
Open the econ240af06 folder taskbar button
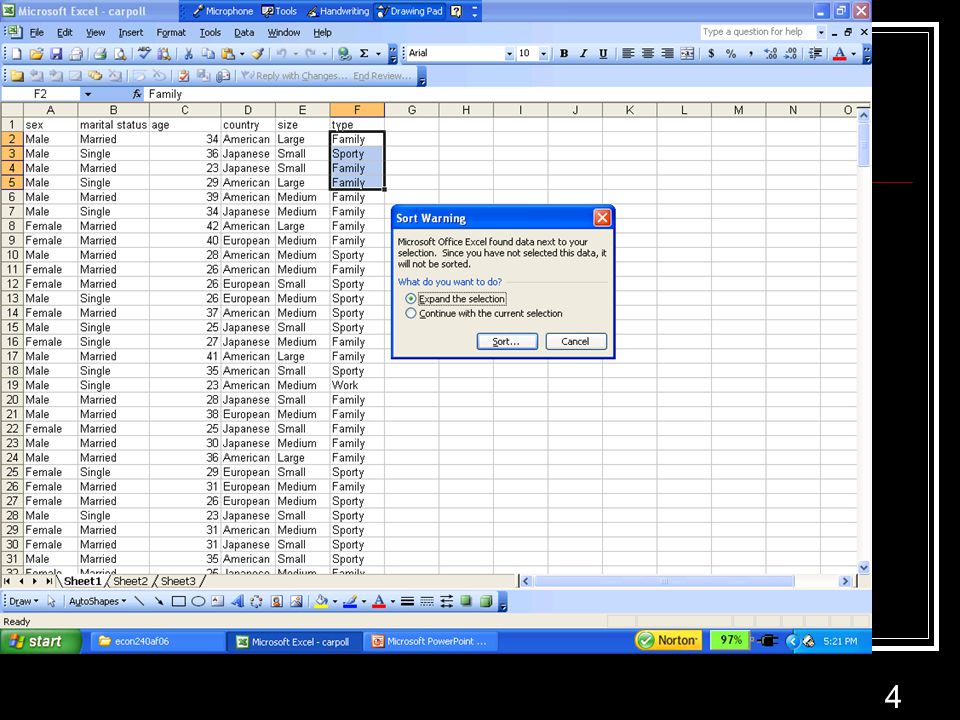click(x=157, y=642)
